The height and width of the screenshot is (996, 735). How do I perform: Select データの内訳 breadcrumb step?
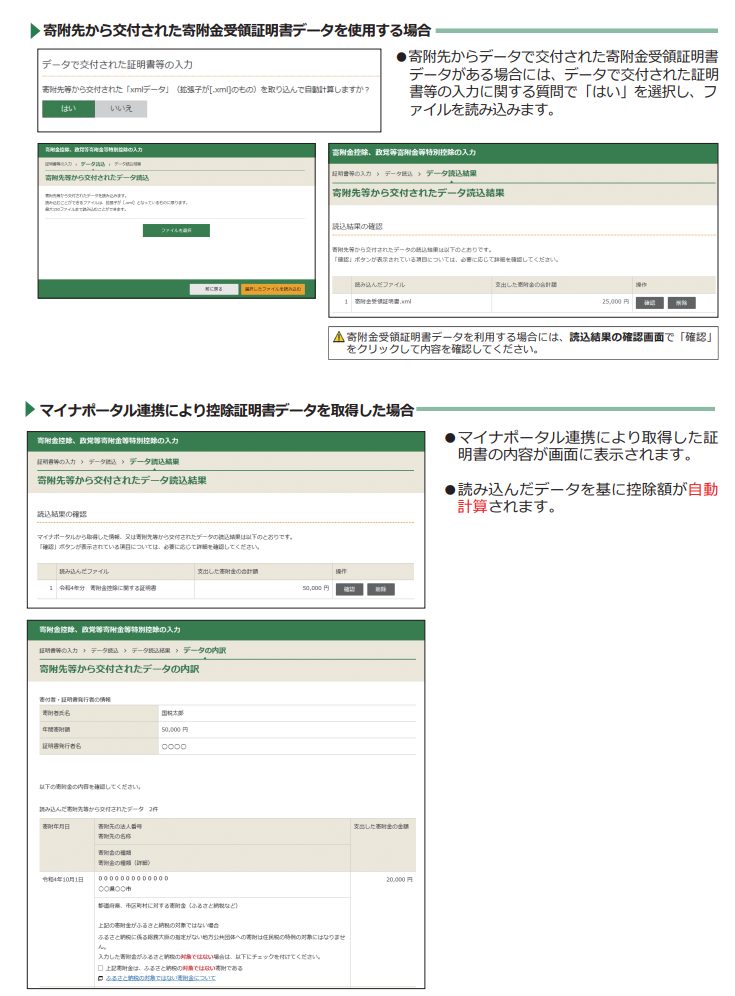coord(205,650)
